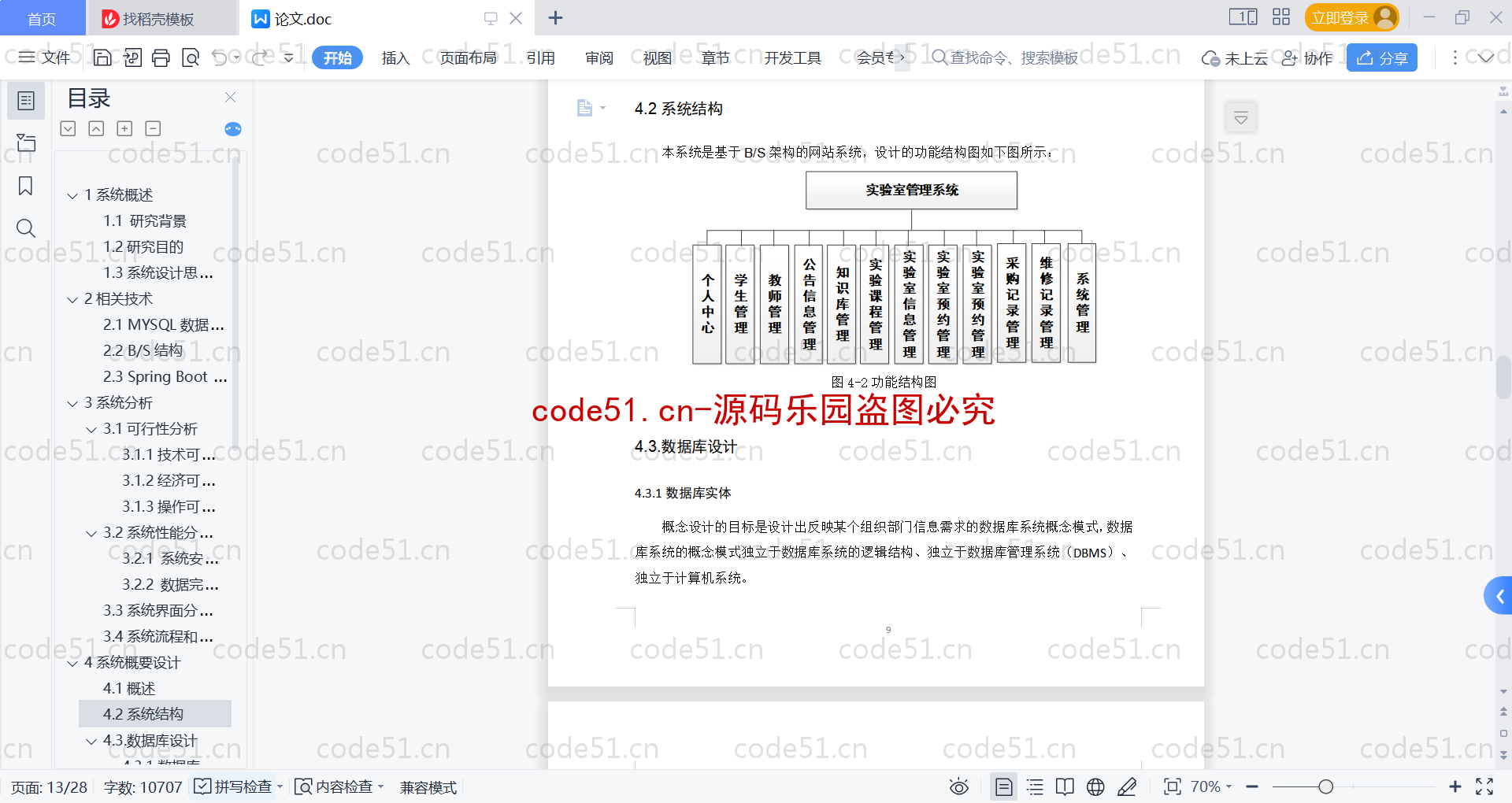Click the window grid icon in the title bar

[1281, 17]
